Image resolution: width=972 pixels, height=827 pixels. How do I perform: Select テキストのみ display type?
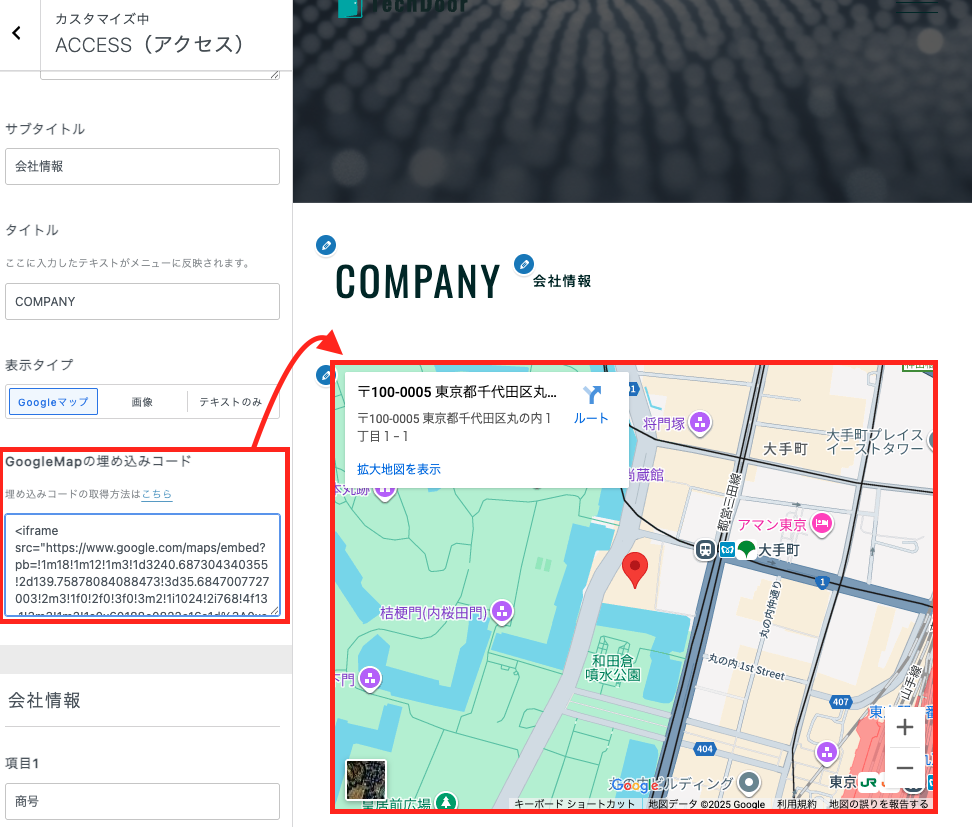click(231, 402)
